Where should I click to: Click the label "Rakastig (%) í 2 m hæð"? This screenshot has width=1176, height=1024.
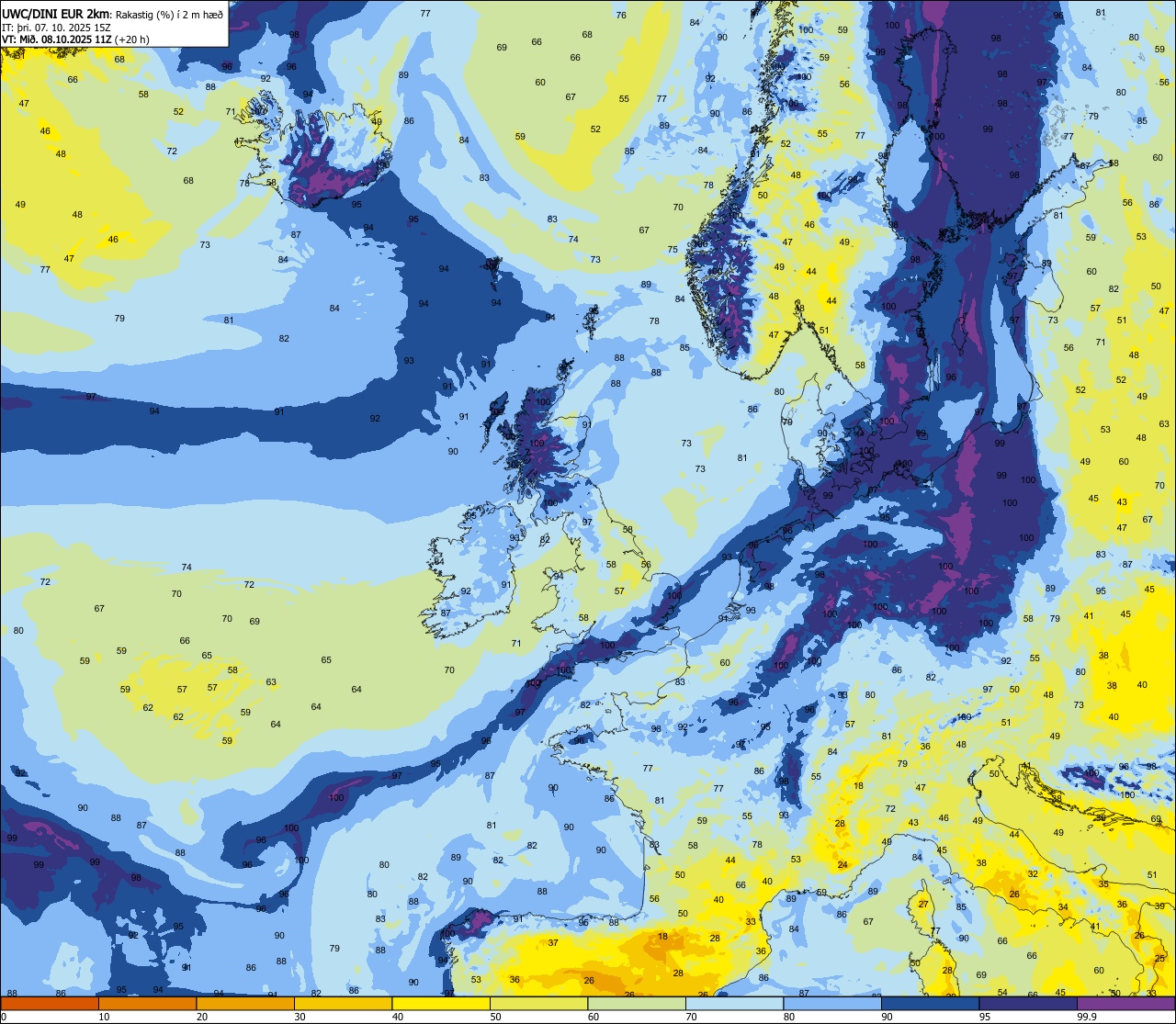point(169,15)
